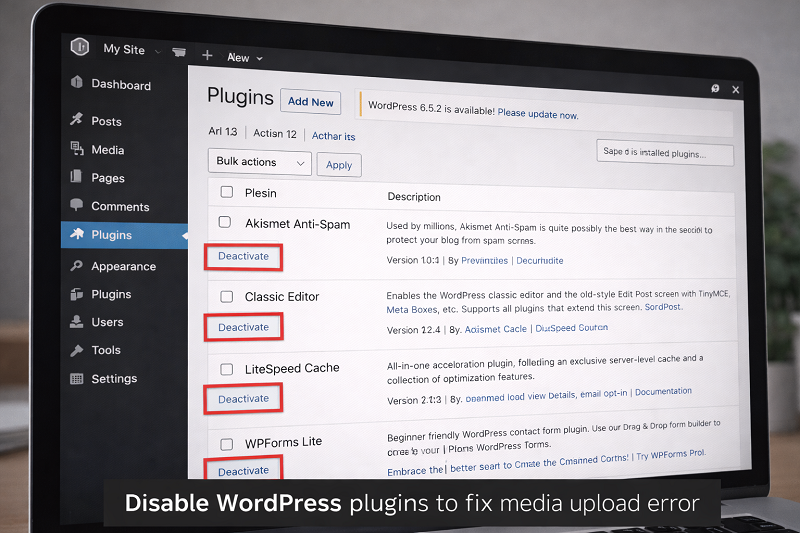The image size is (800, 533).
Task: Click the WordPress logo in admin bar
Action: pos(80,46)
